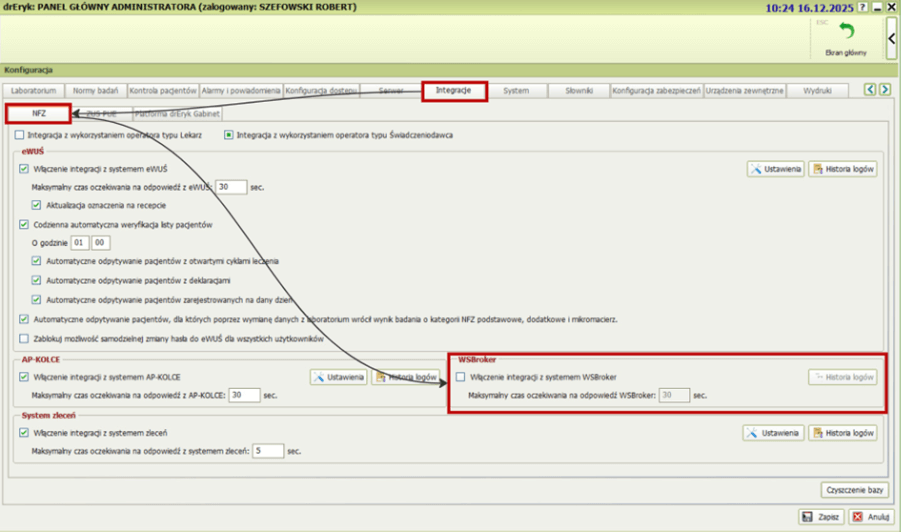Click Anuluj cancel button
901x532 pixels.
871,517
